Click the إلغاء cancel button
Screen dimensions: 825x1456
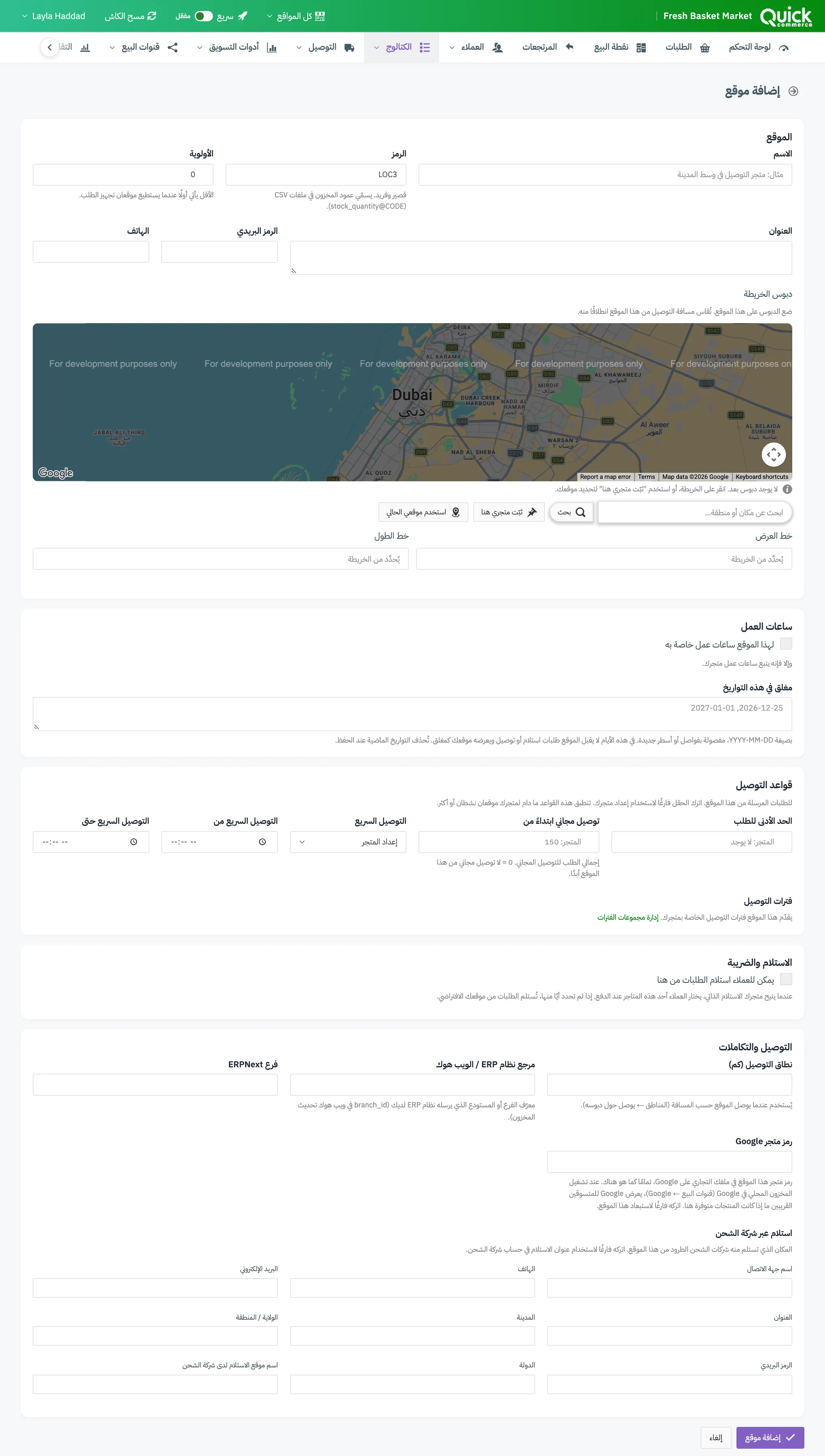pyautogui.click(x=716, y=1437)
